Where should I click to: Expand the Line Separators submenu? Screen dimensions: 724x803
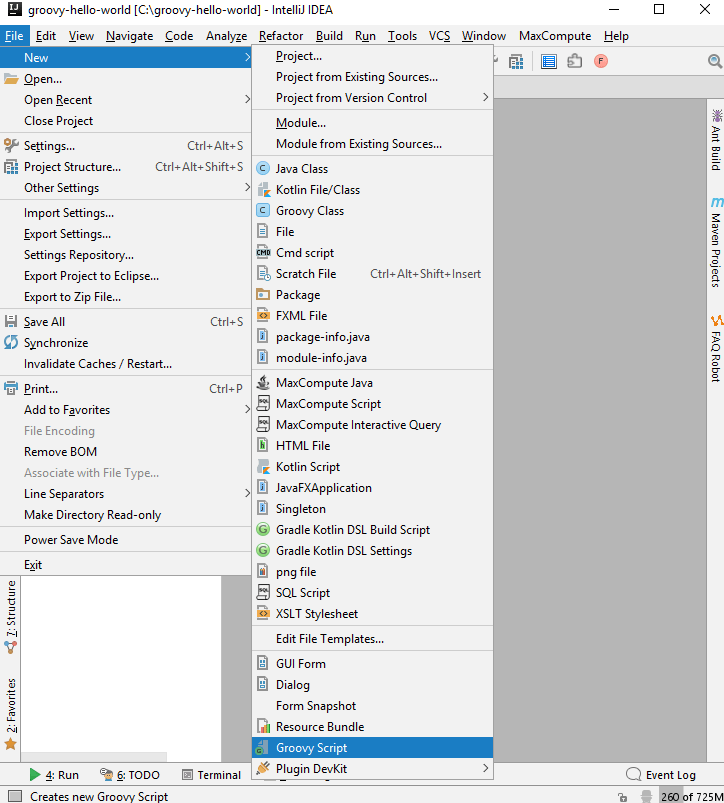[x=125, y=494]
